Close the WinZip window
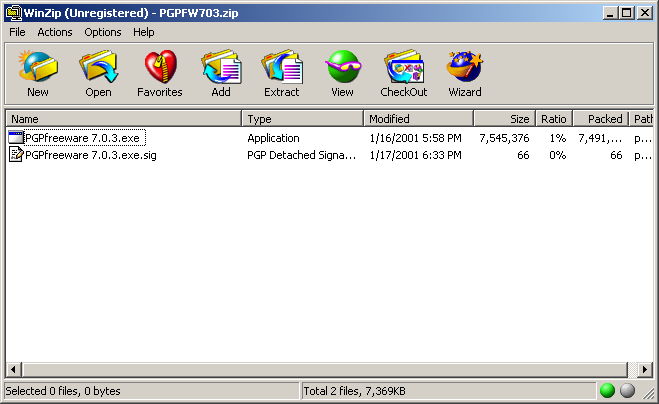 [x=645, y=13]
